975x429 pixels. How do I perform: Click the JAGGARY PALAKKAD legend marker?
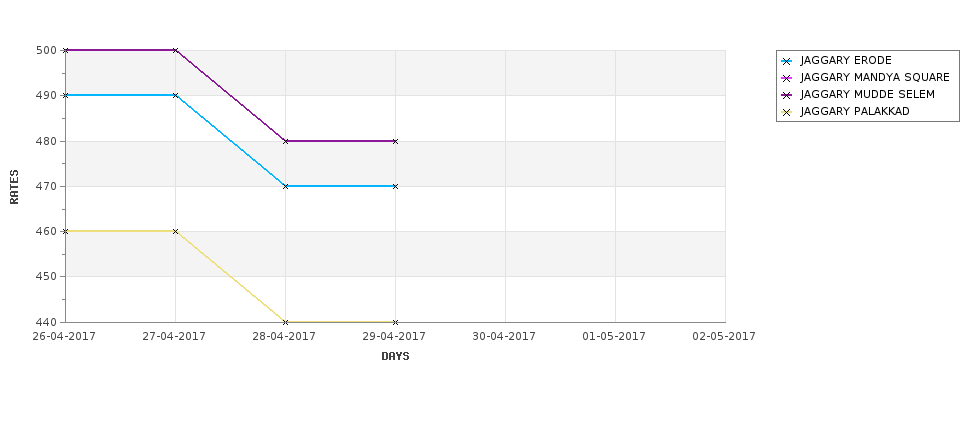coord(787,112)
